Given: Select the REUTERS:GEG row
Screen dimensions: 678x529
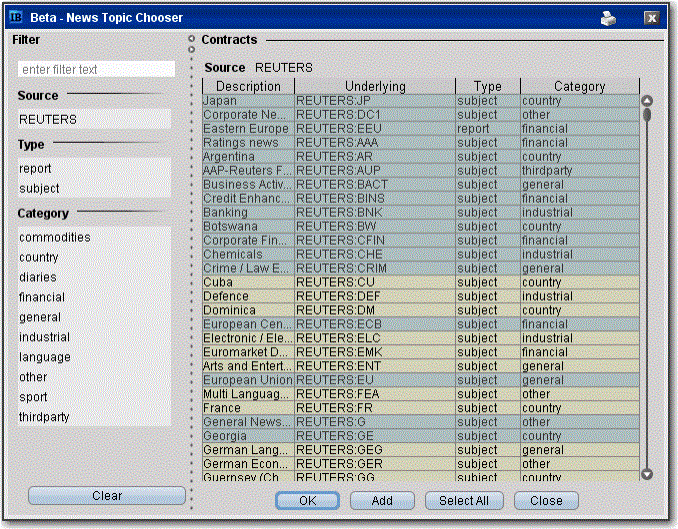Looking at the screenshot, I should click(421, 449).
